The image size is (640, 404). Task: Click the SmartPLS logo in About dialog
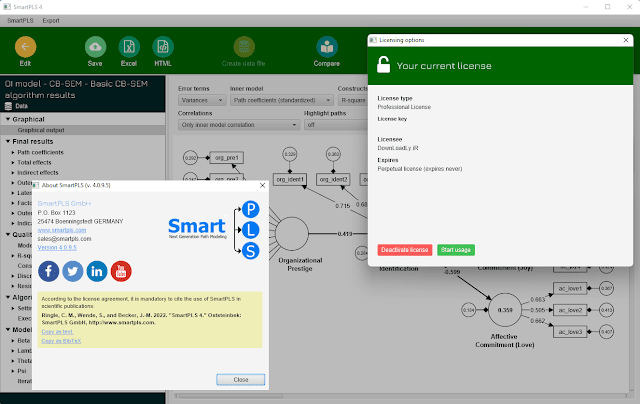[x=213, y=230]
